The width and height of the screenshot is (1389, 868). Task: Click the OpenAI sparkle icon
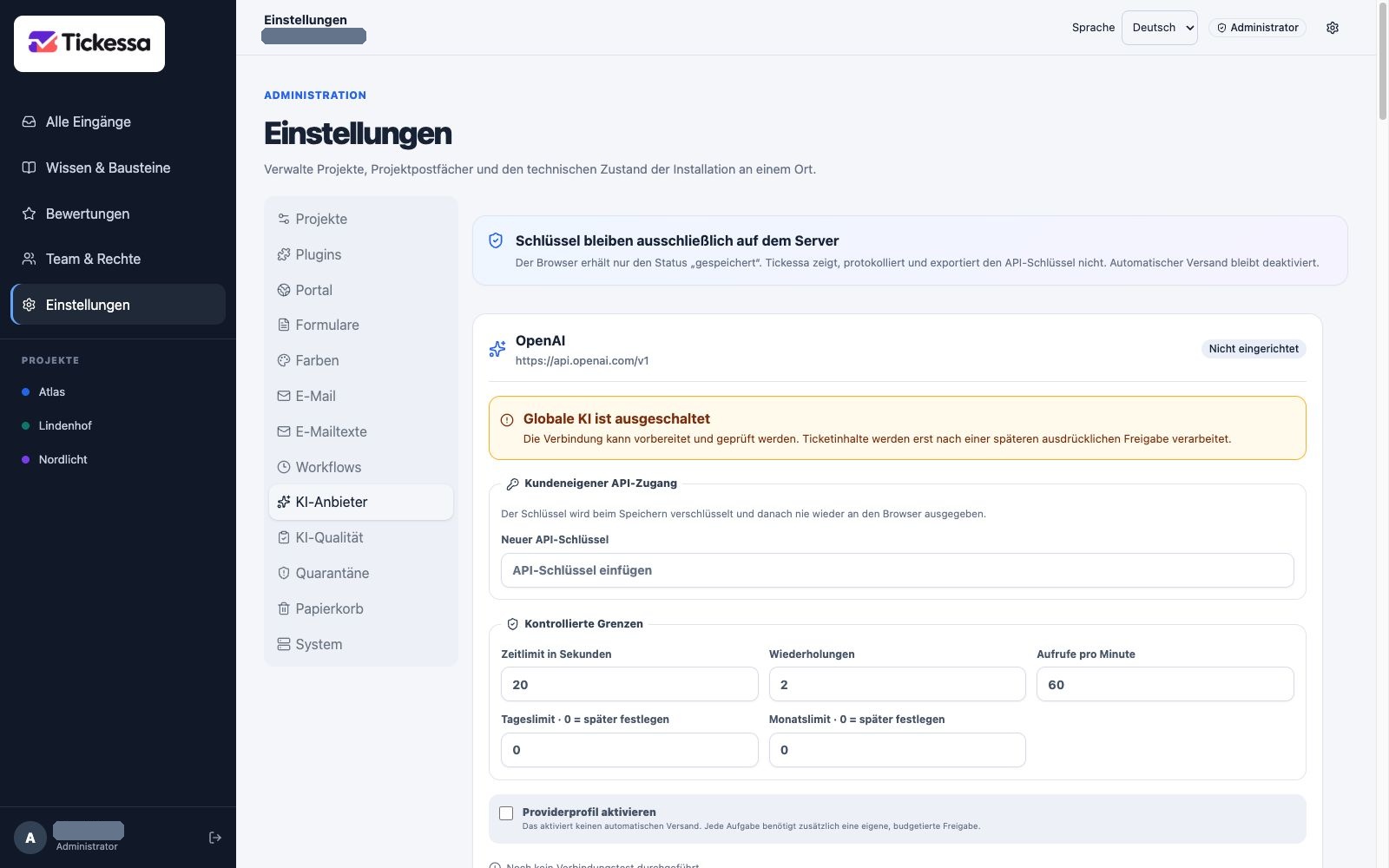pyautogui.click(x=497, y=349)
